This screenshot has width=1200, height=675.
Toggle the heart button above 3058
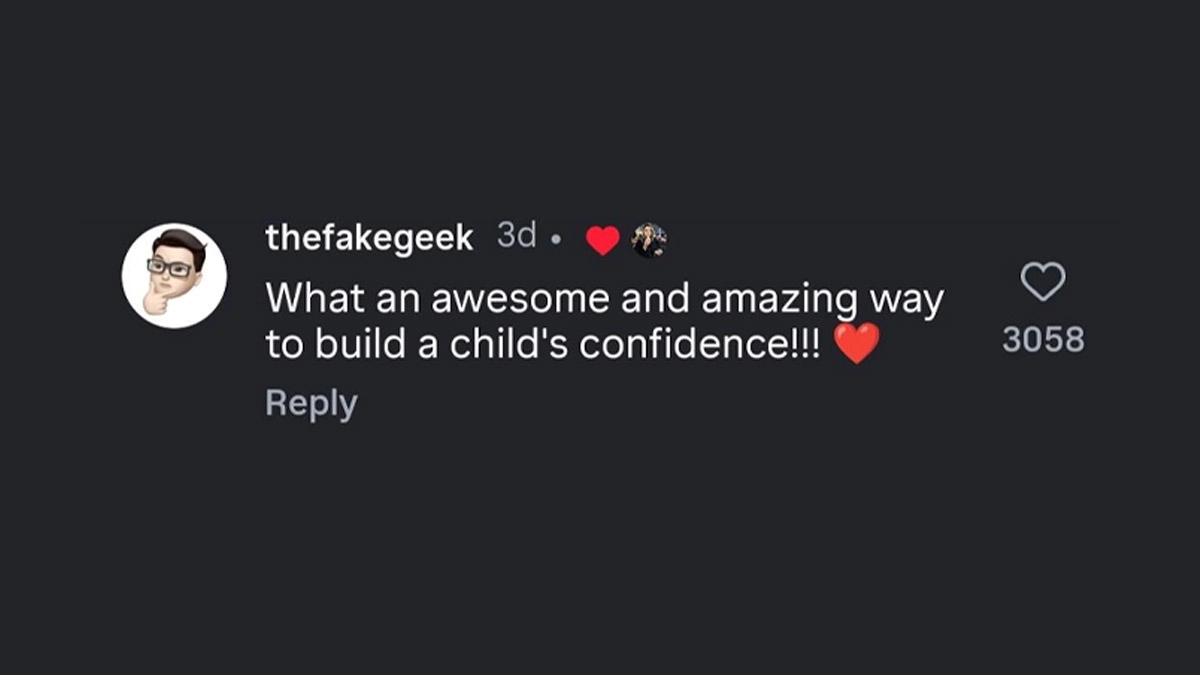(1043, 282)
